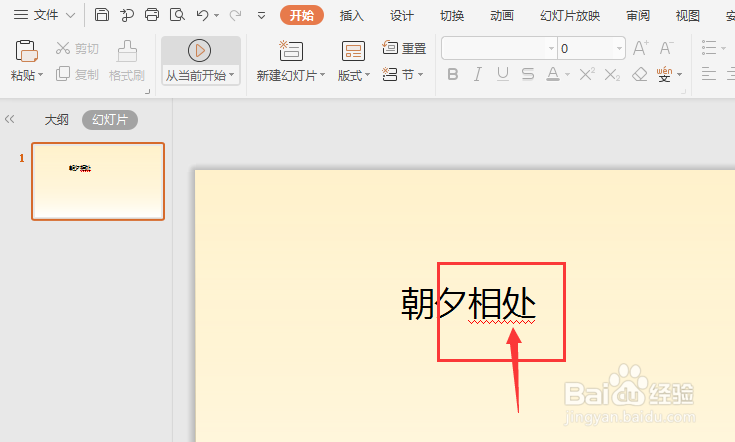Switch to the 大纲 outline tab

[56, 120]
